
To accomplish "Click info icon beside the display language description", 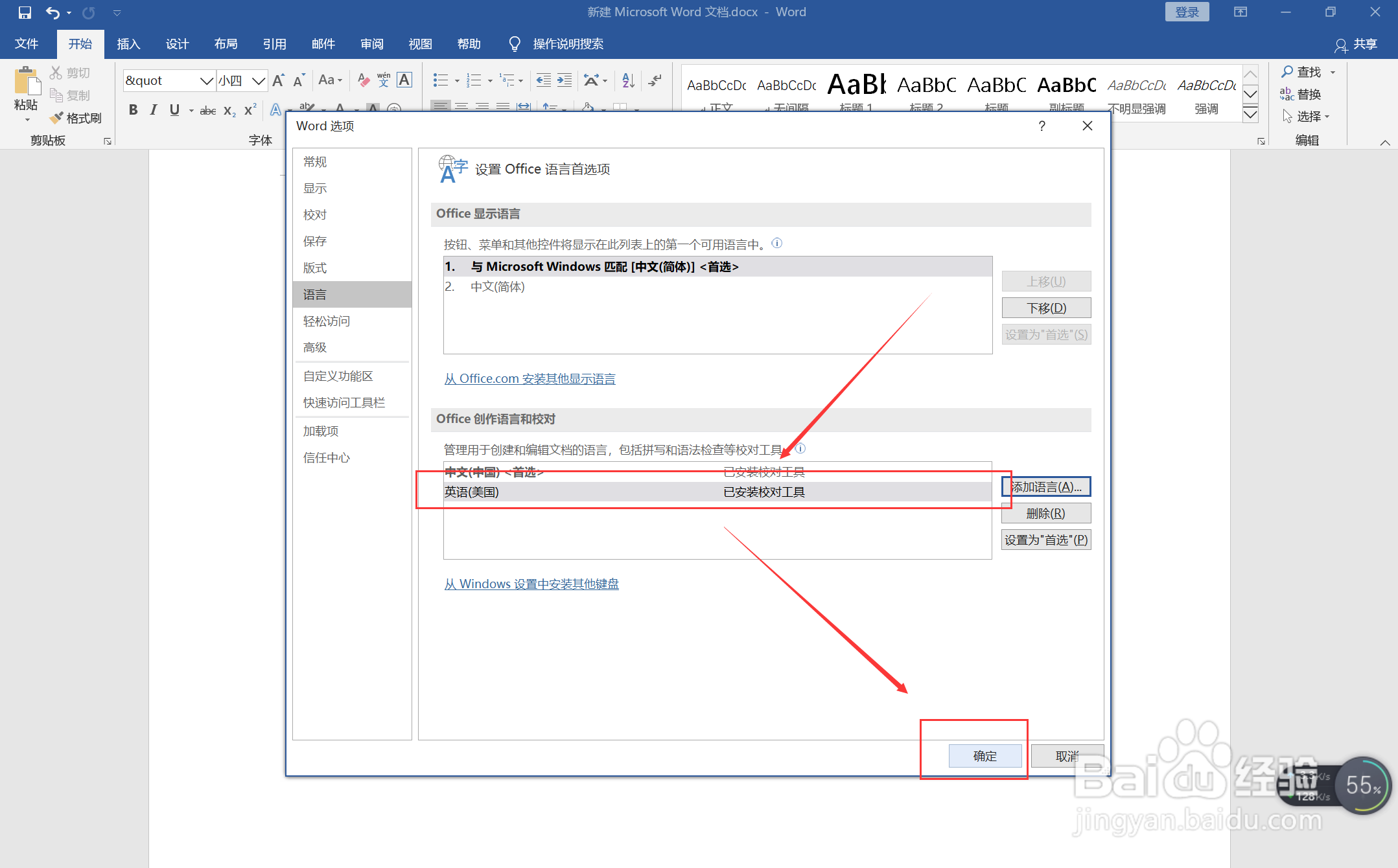I will click(777, 244).
